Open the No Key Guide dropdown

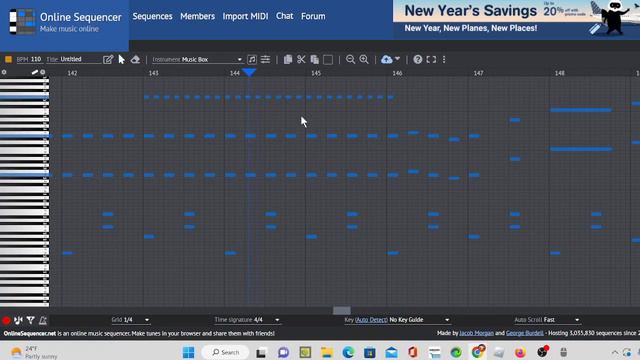point(419,320)
